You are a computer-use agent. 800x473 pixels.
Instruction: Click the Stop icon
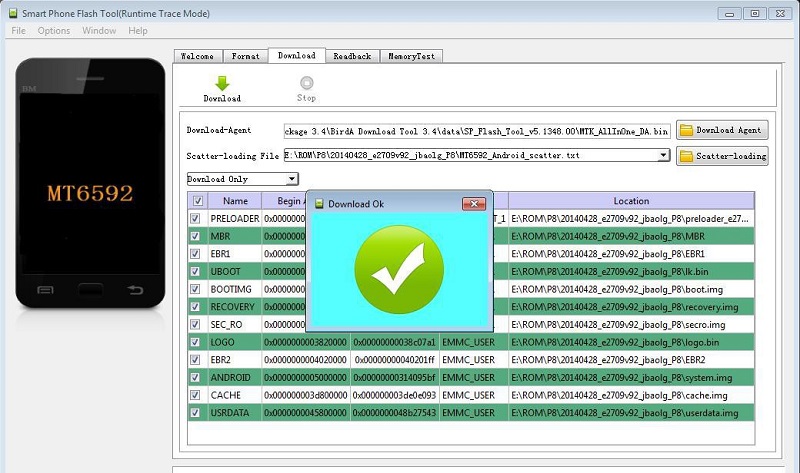click(307, 83)
